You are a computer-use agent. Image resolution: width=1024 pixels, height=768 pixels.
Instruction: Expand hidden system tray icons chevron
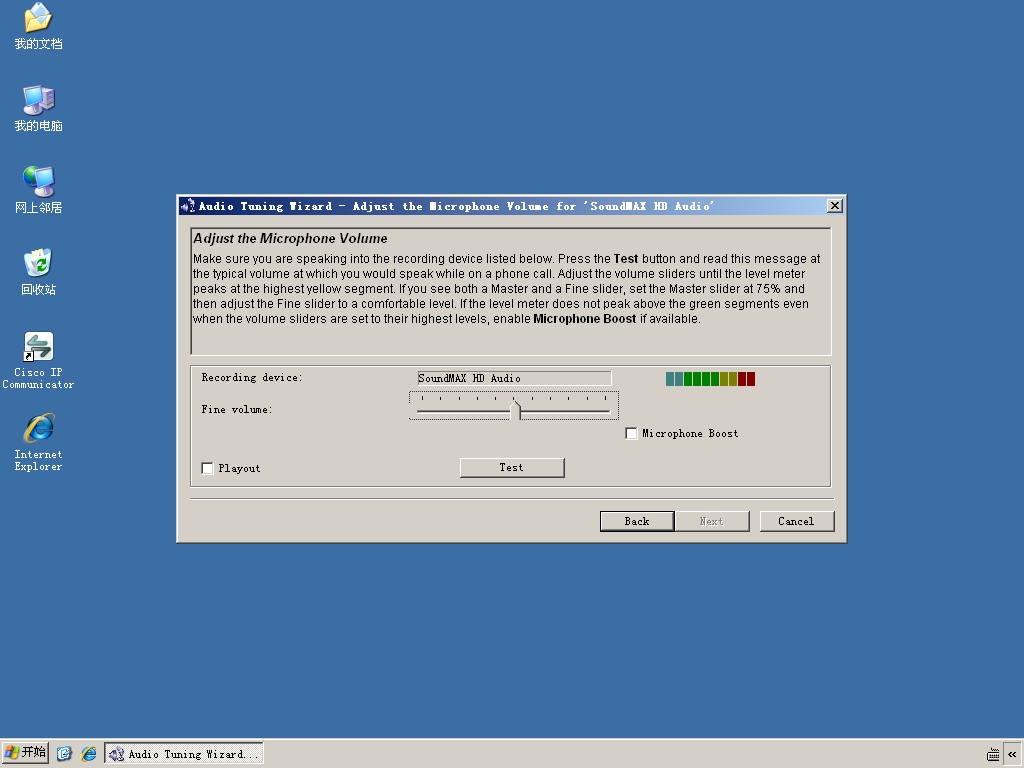pos(1012,754)
